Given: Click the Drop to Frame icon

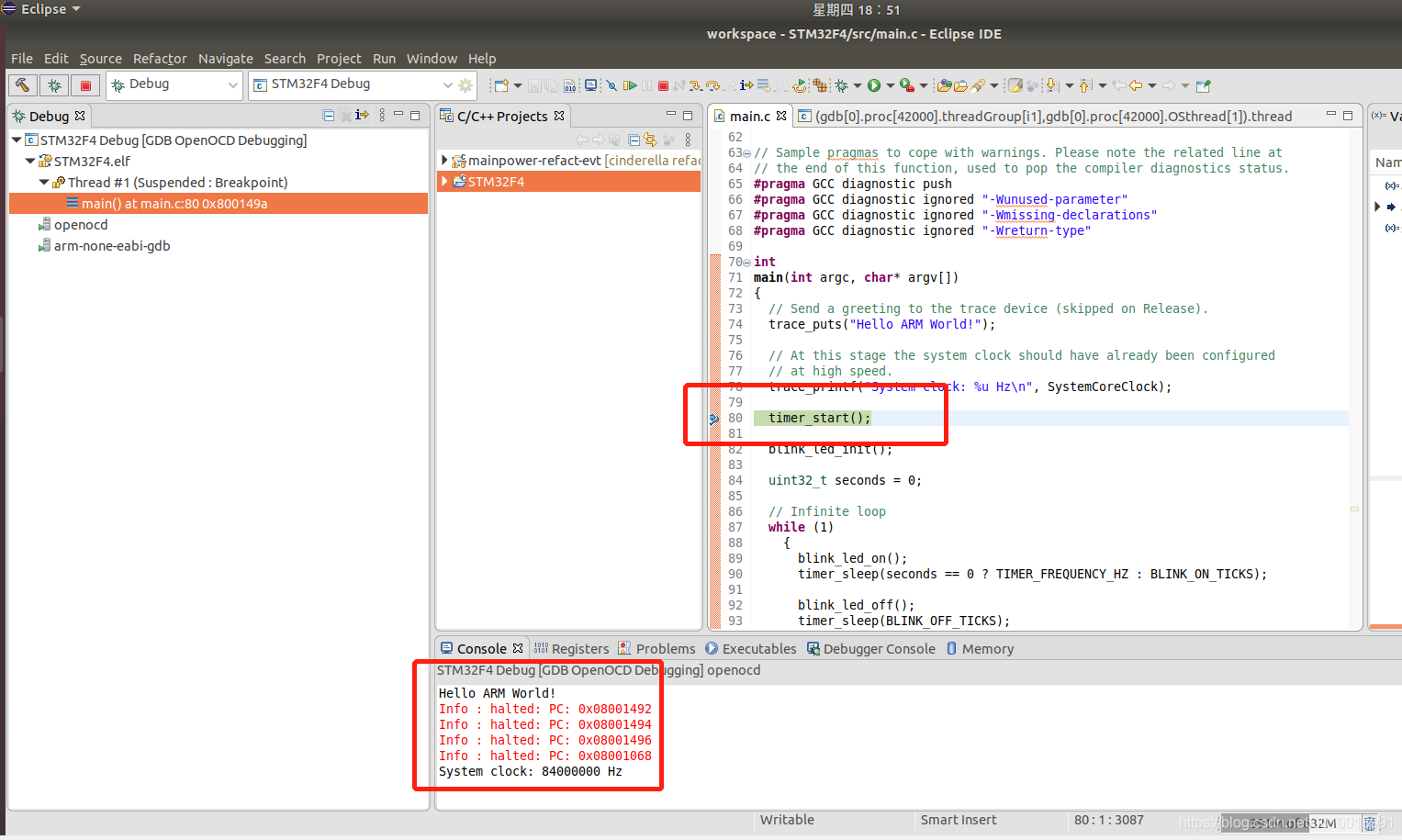Looking at the screenshot, I should click(x=763, y=85).
